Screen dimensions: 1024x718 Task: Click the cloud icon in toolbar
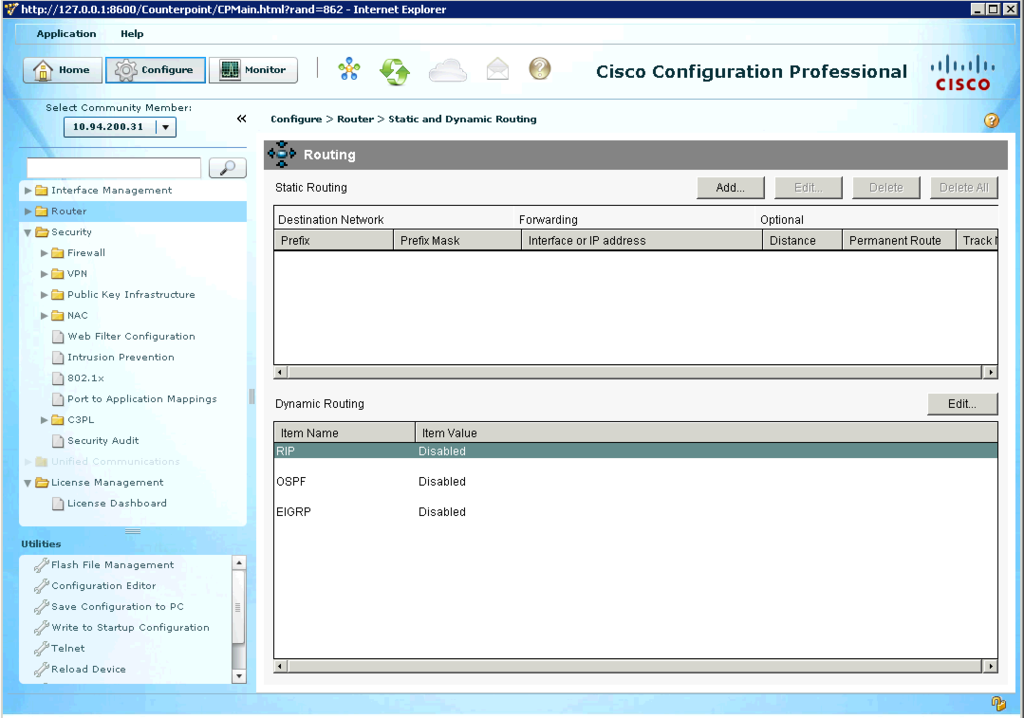pos(448,70)
